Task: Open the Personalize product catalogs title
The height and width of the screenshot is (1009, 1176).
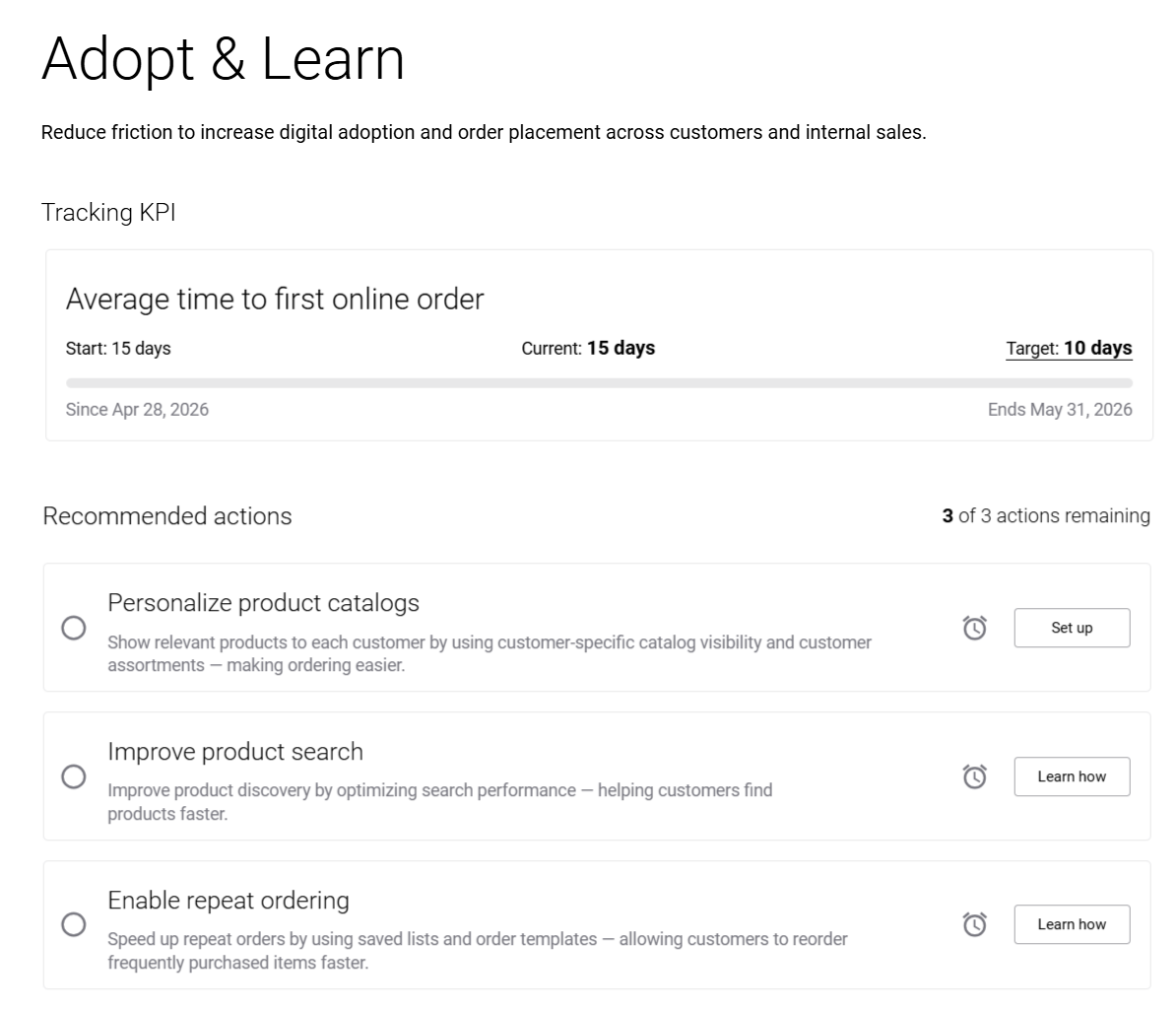Action: 263,603
